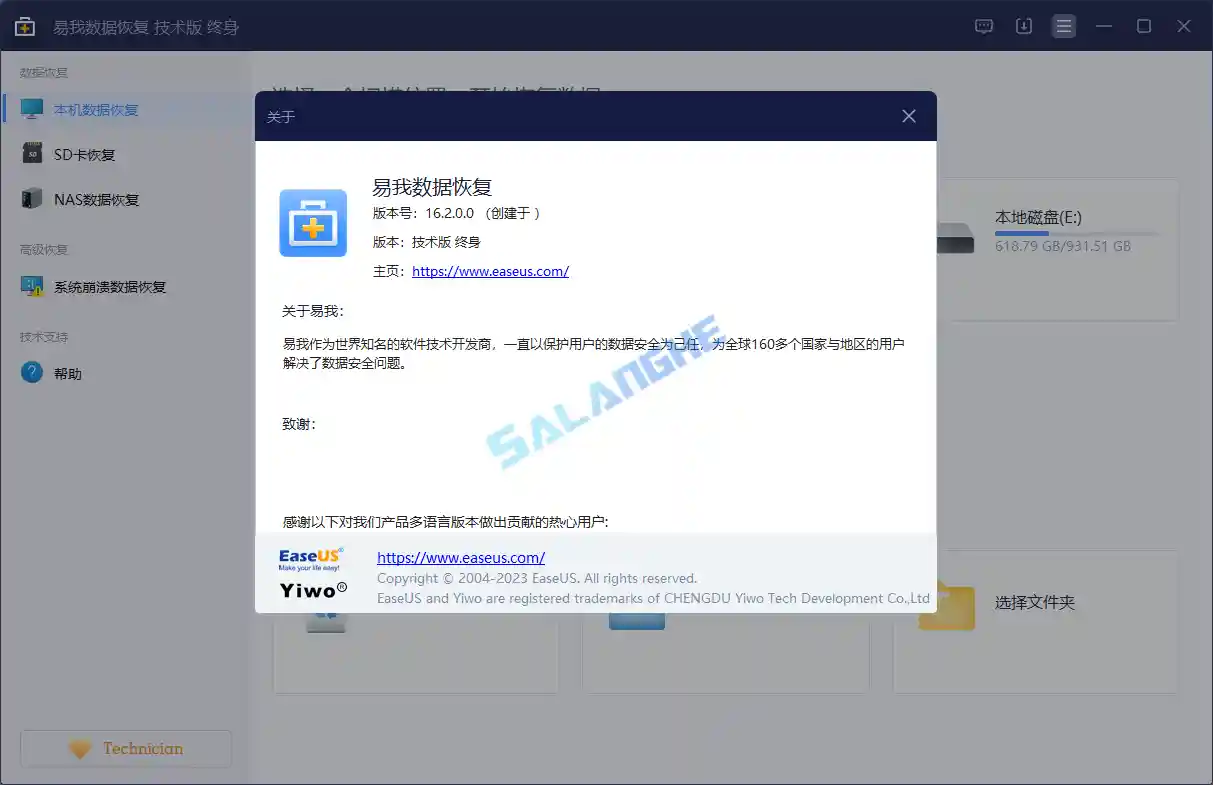Click the import/download icon in the title bar
The image size is (1213, 785).
pos(1024,26)
